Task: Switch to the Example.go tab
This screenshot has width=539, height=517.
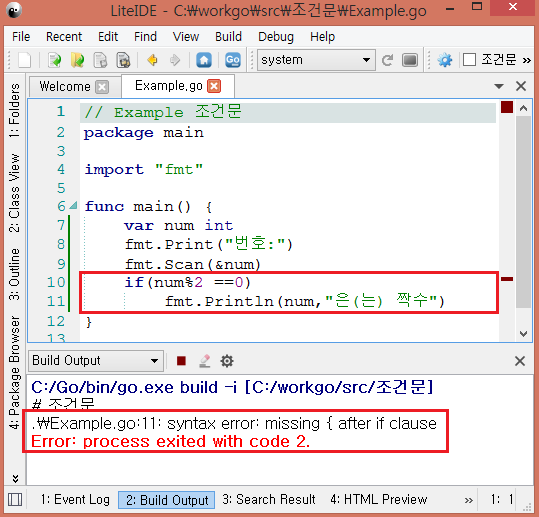Action: [169, 86]
